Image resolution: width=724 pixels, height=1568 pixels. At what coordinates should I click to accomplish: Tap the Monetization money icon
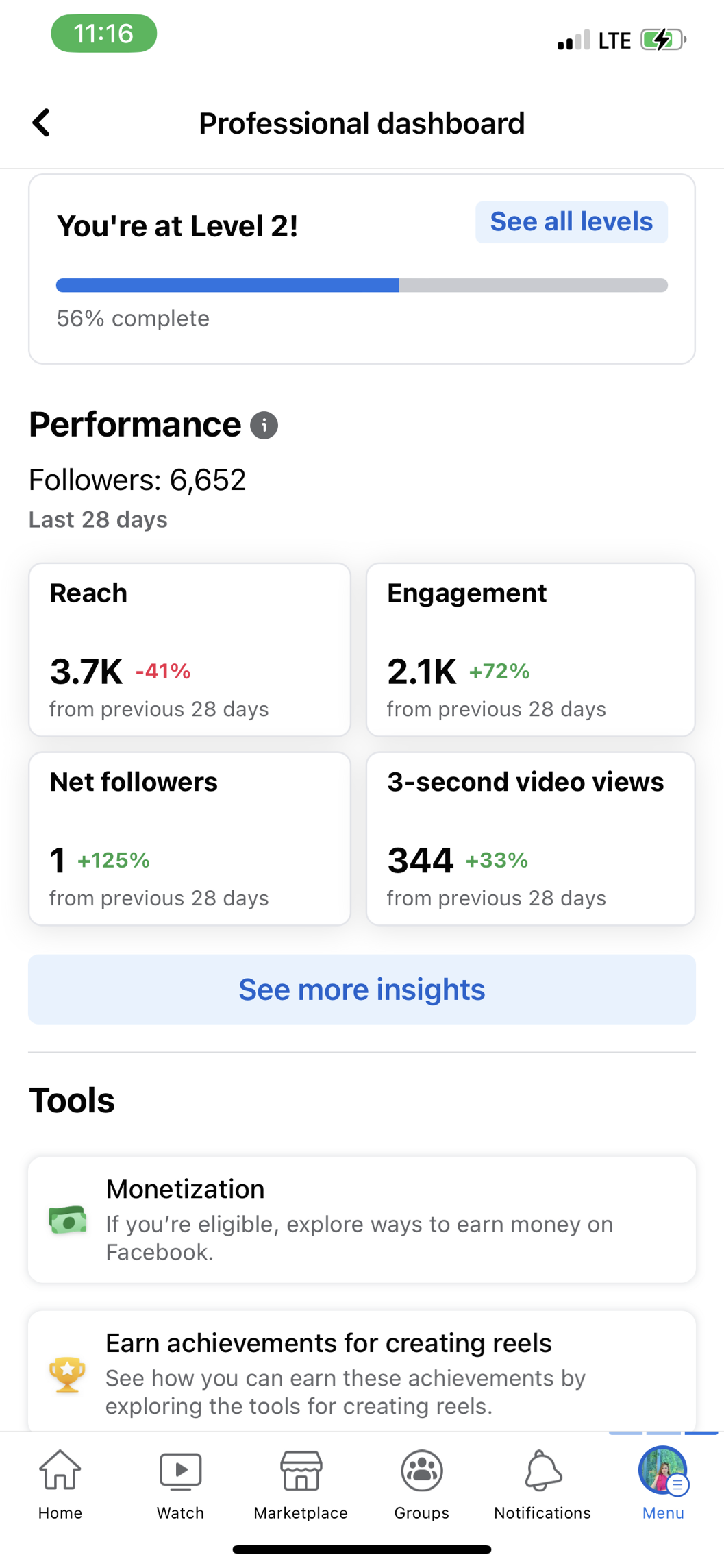pos(68,1221)
